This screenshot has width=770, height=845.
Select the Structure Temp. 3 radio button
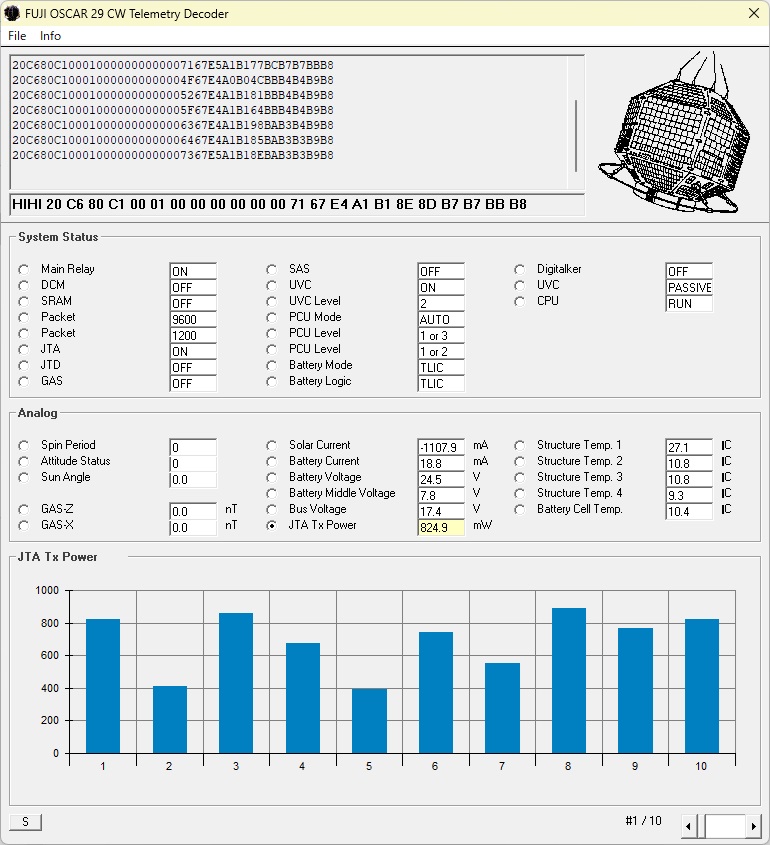(x=519, y=477)
